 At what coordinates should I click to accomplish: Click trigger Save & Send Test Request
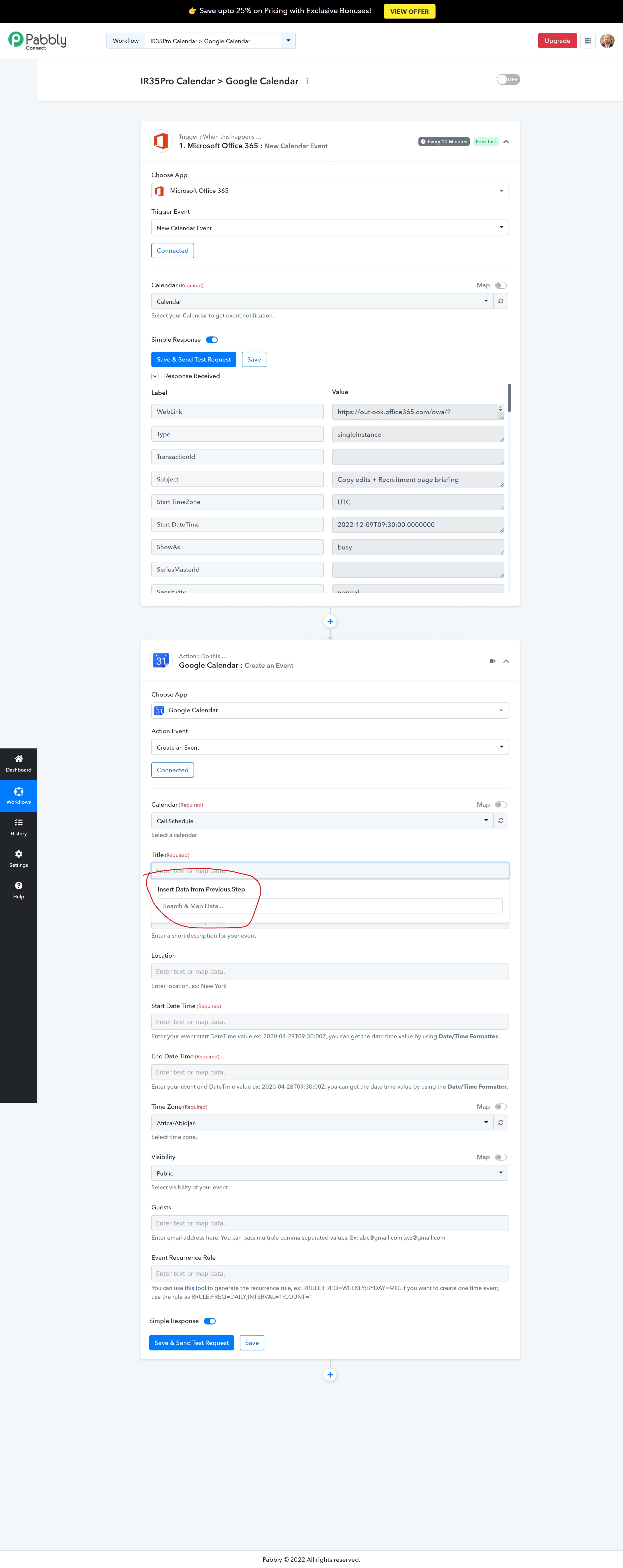click(194, 359)
